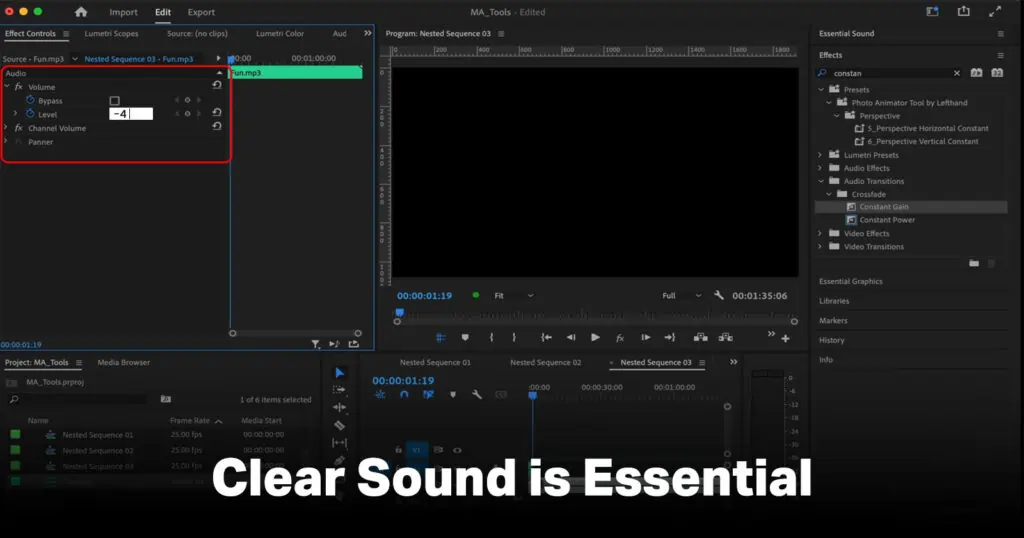Viewport: 1024px width, 538px height.
Task: Switch to the Export workspace tab
Action: pos(201,12)
